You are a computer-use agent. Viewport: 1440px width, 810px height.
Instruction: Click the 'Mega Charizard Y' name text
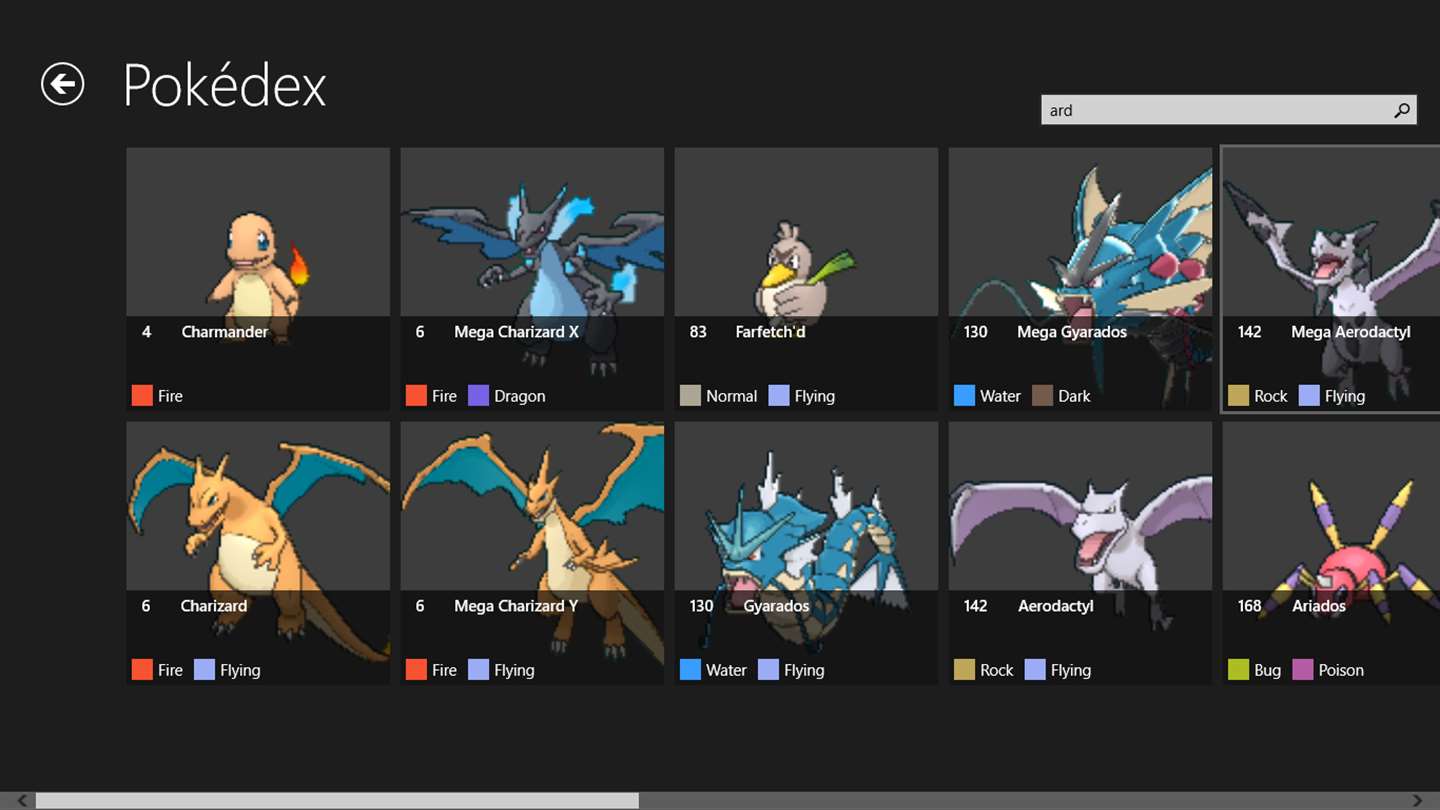[x=516, y=606]
